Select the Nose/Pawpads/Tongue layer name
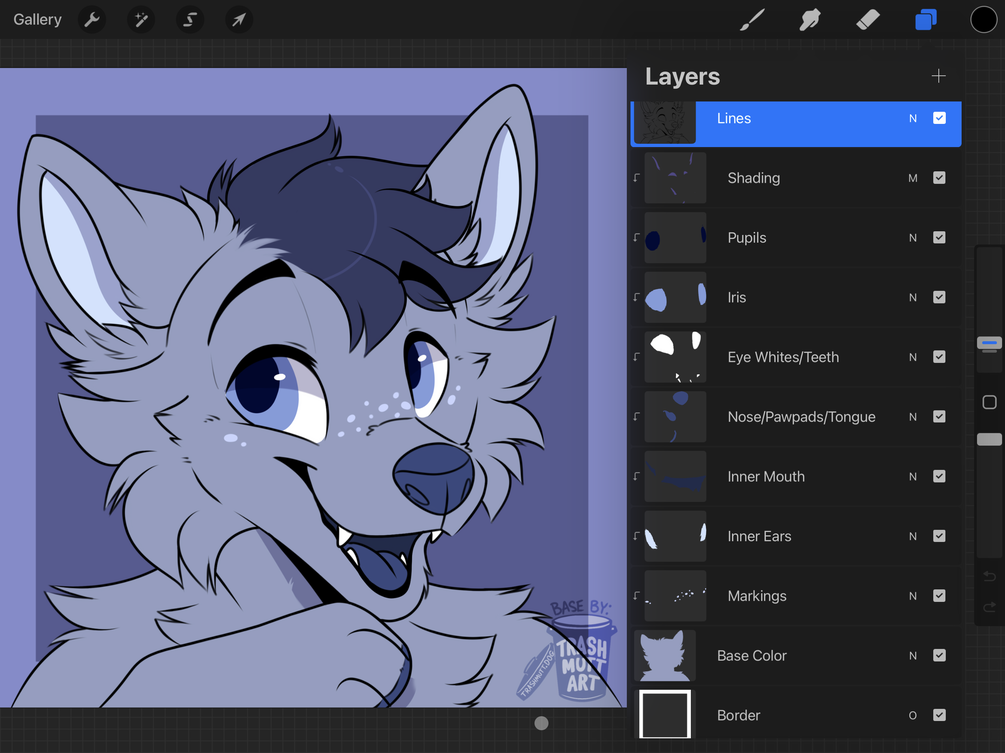The width and height of the screenshot is (1005, 753). (801, 417)
